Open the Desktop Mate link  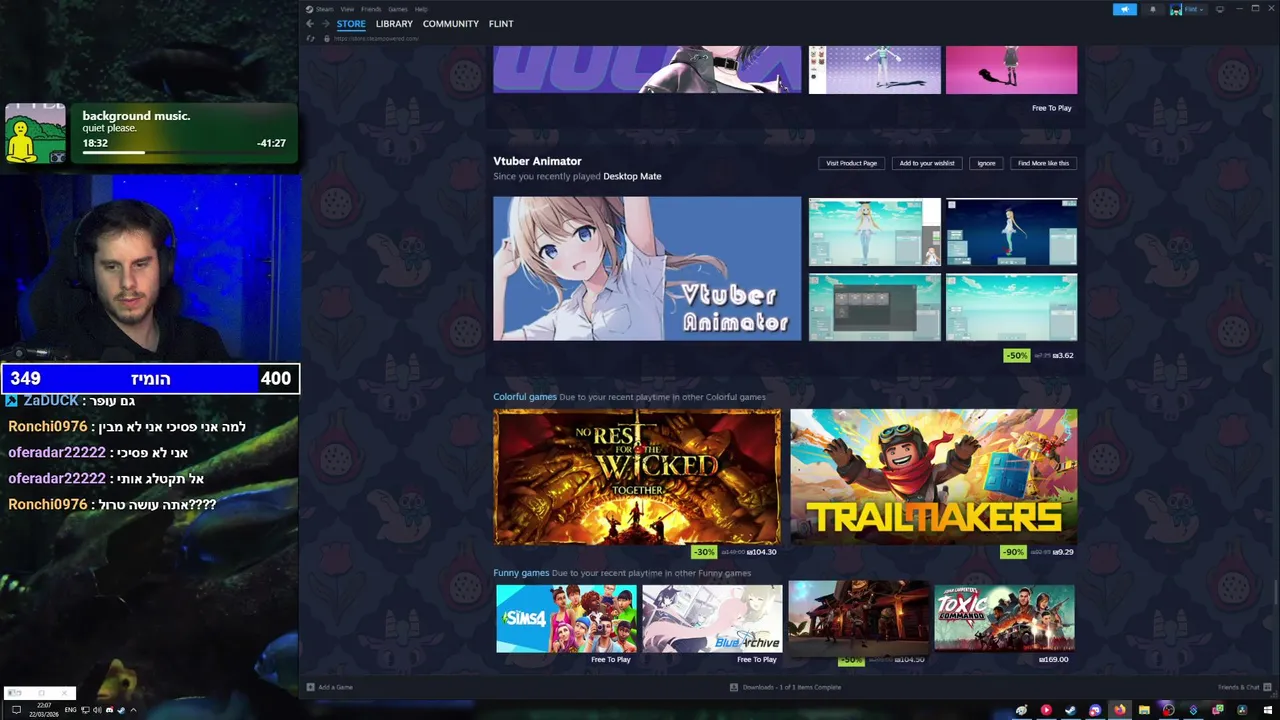632,176
